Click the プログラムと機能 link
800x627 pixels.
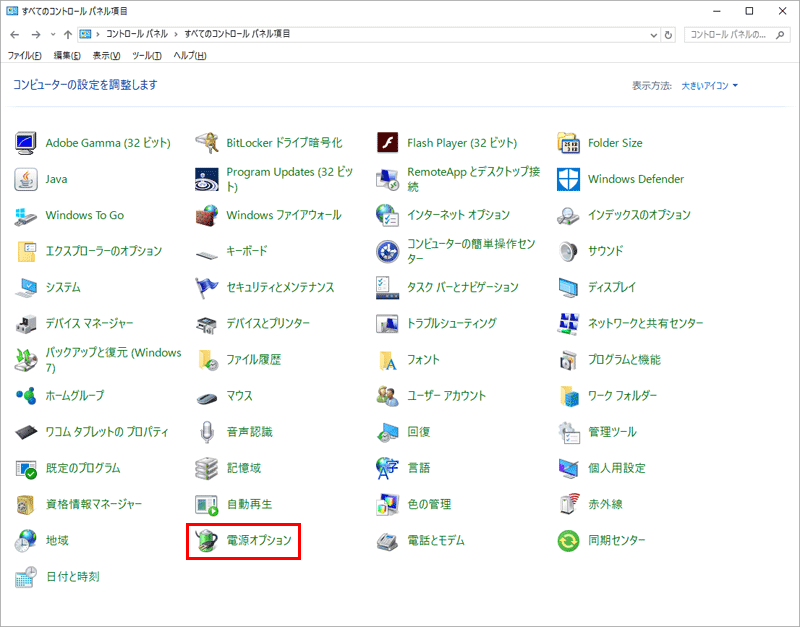[624, 360]
